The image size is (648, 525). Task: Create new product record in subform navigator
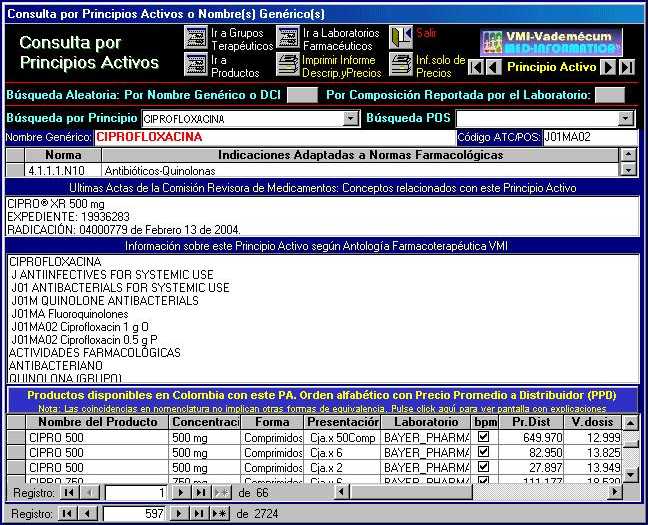click(221, 492)
